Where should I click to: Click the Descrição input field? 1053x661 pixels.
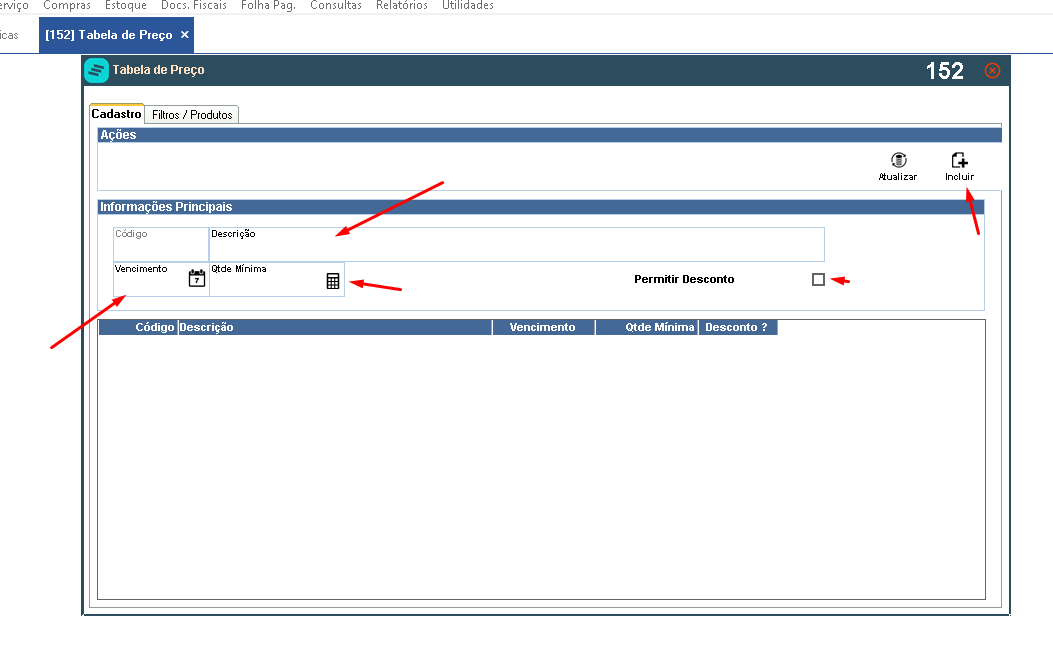pyautogui.click(x=516, y=245)
